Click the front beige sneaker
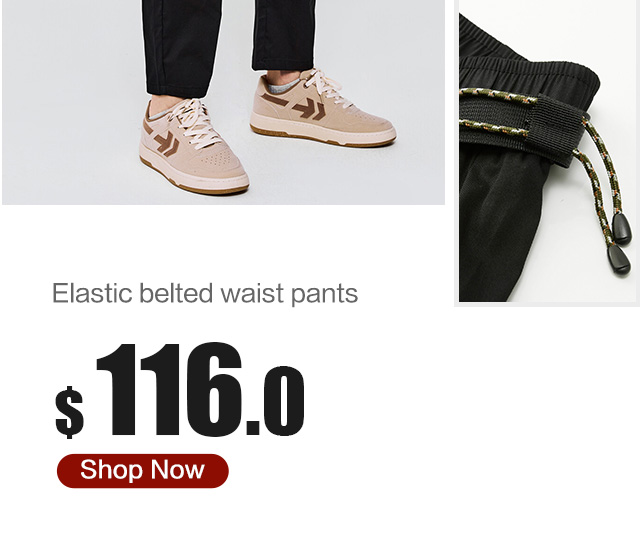 coord(193,147)
